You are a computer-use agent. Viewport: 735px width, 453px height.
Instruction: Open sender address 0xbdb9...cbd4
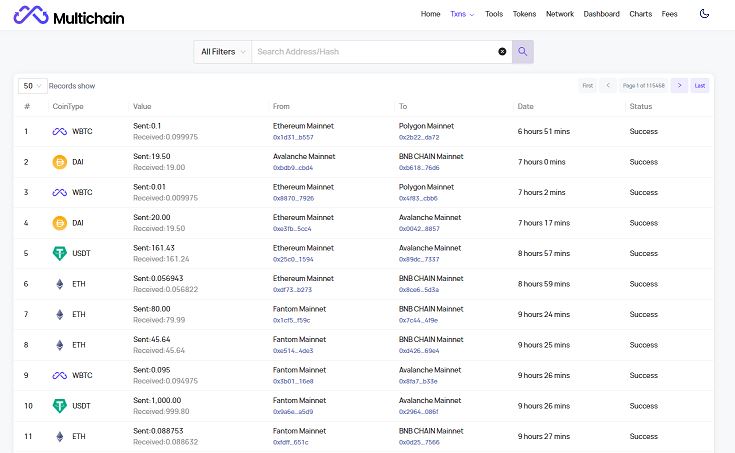(293, 168)
